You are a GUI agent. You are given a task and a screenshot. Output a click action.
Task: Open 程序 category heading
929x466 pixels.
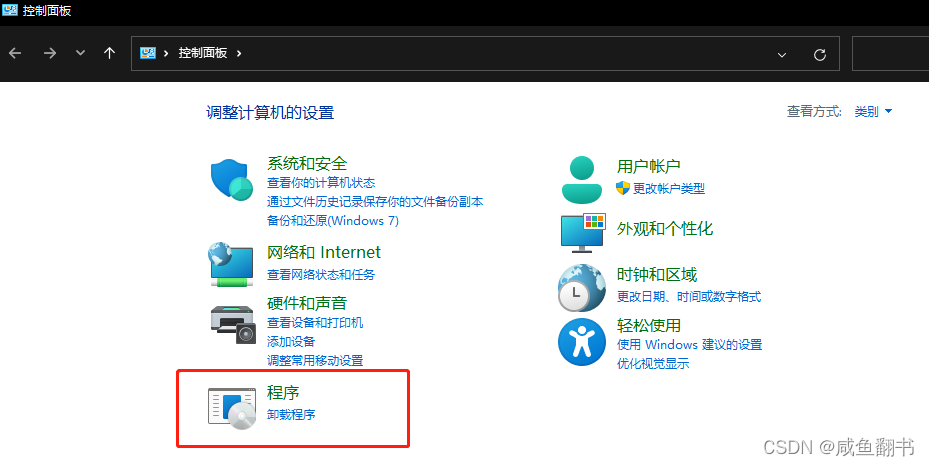click(283, 393)
